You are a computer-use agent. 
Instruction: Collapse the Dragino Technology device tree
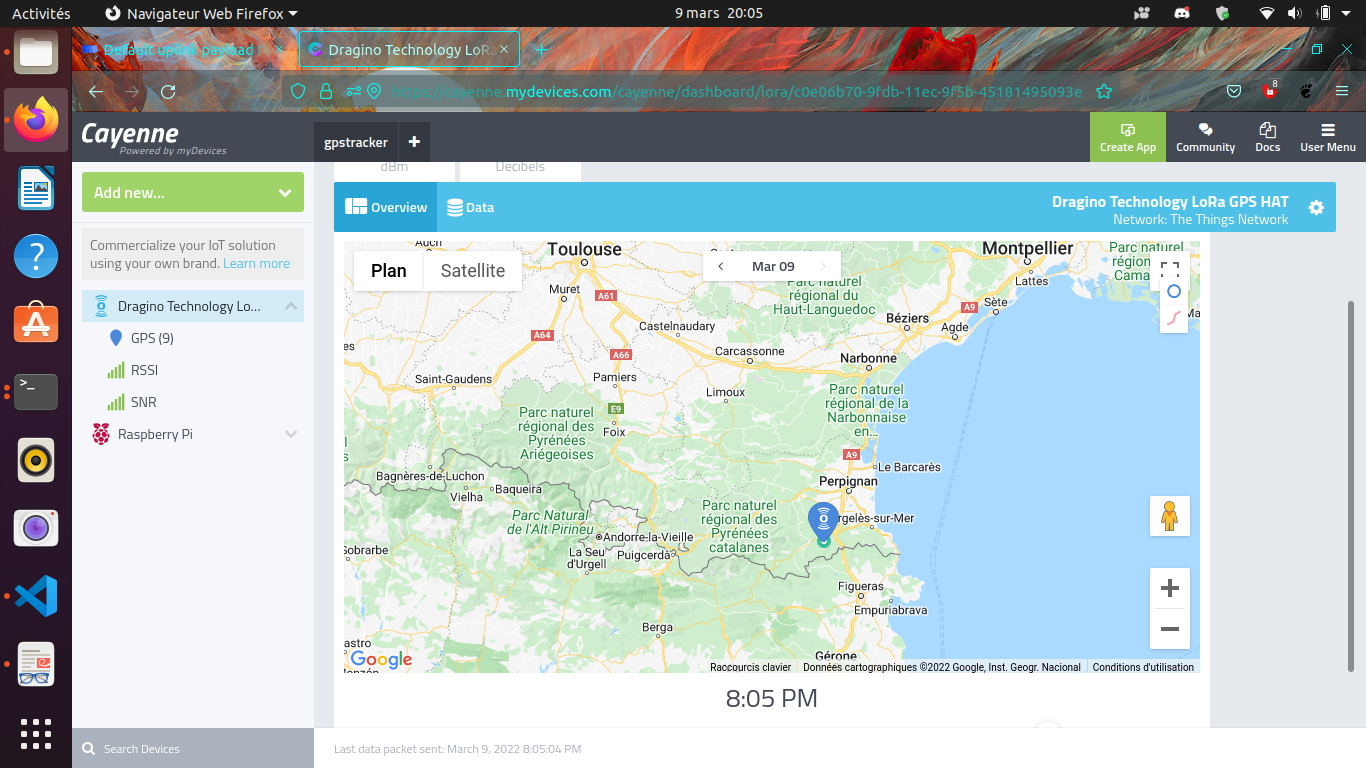click(291, 306)
